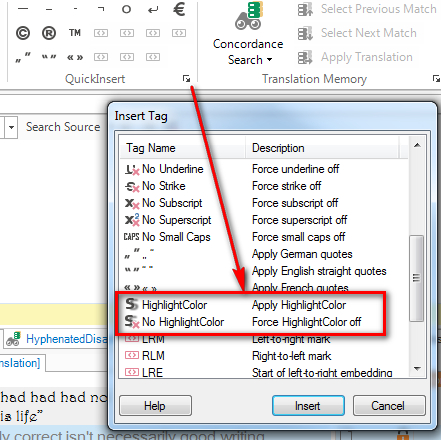Open Help for Insert Tag dialog
Image resolution: width=441 pixels, height=440 pixels.
[x=155, y=406]
